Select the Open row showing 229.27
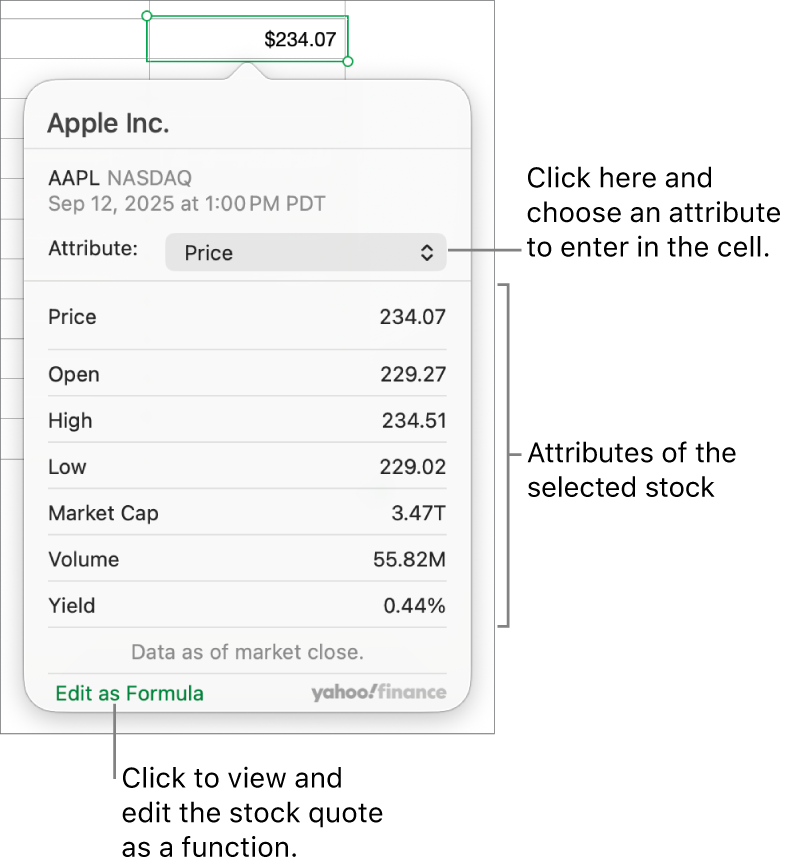The image size is (790, 868). pyautogui.click(x=247, y=374)
